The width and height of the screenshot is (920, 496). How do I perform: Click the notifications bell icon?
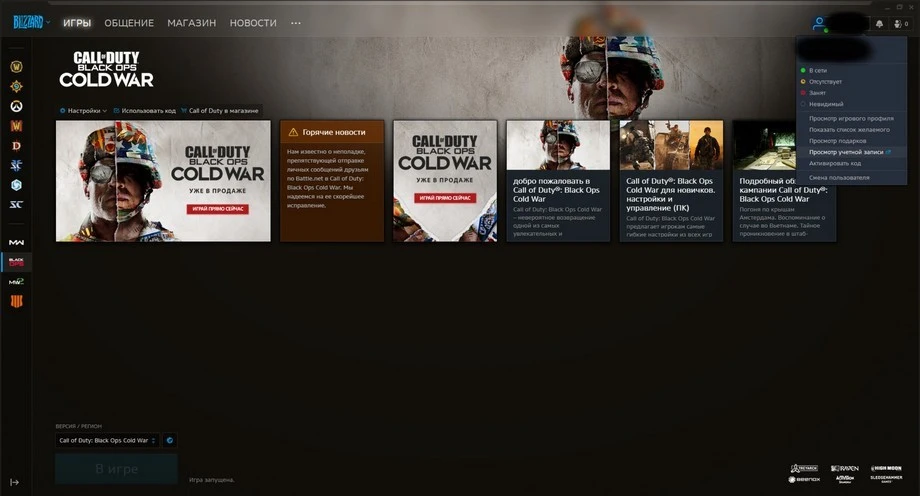tap(879, 23)
